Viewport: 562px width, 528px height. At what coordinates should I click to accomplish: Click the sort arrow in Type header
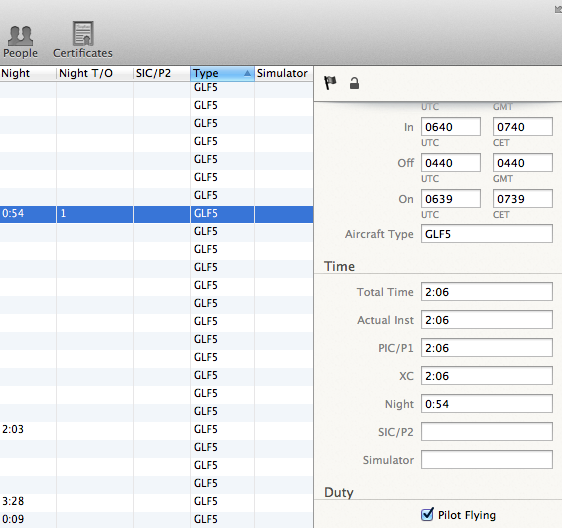pos(247,73)
